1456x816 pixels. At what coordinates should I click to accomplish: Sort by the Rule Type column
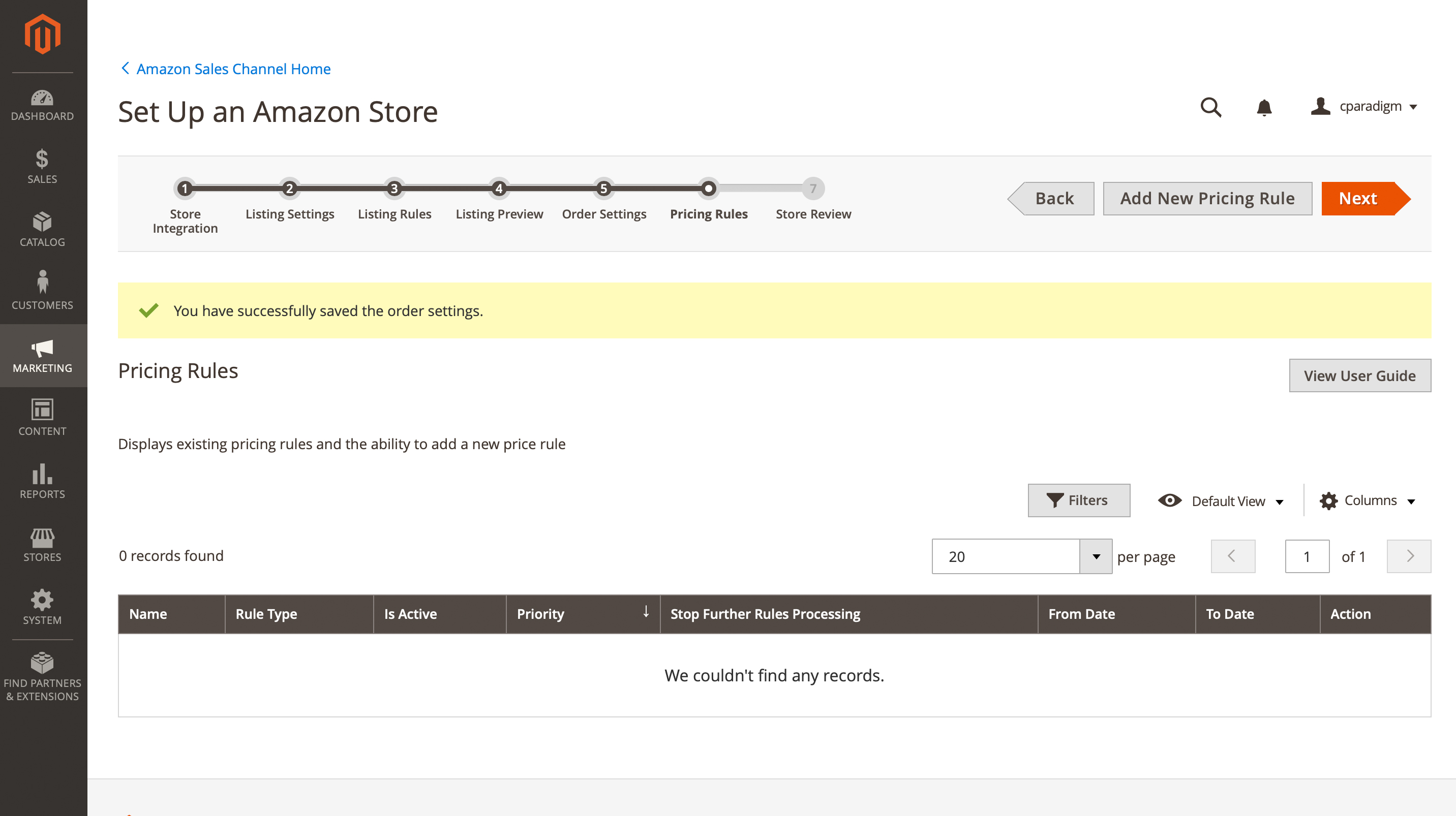299,614
